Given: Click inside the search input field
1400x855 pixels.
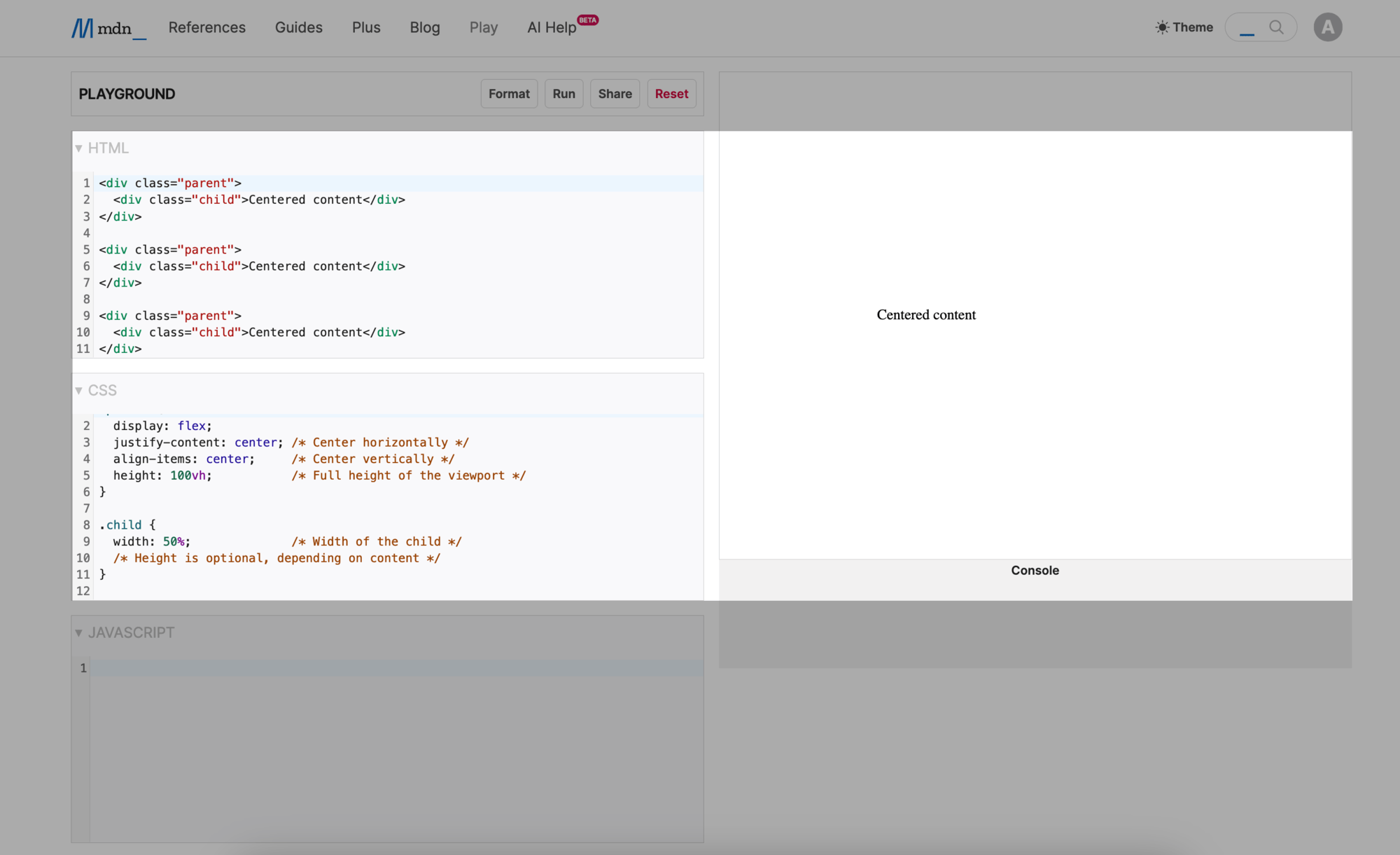Looking at the screenshot, I should [1251, 27].
